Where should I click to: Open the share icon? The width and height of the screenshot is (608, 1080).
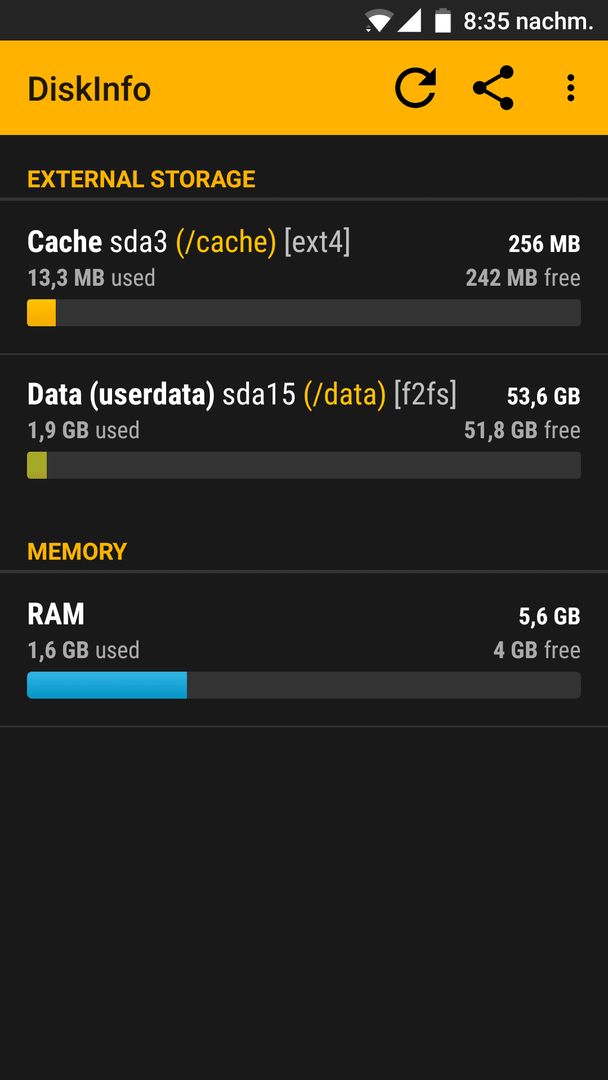coord(493,88)
